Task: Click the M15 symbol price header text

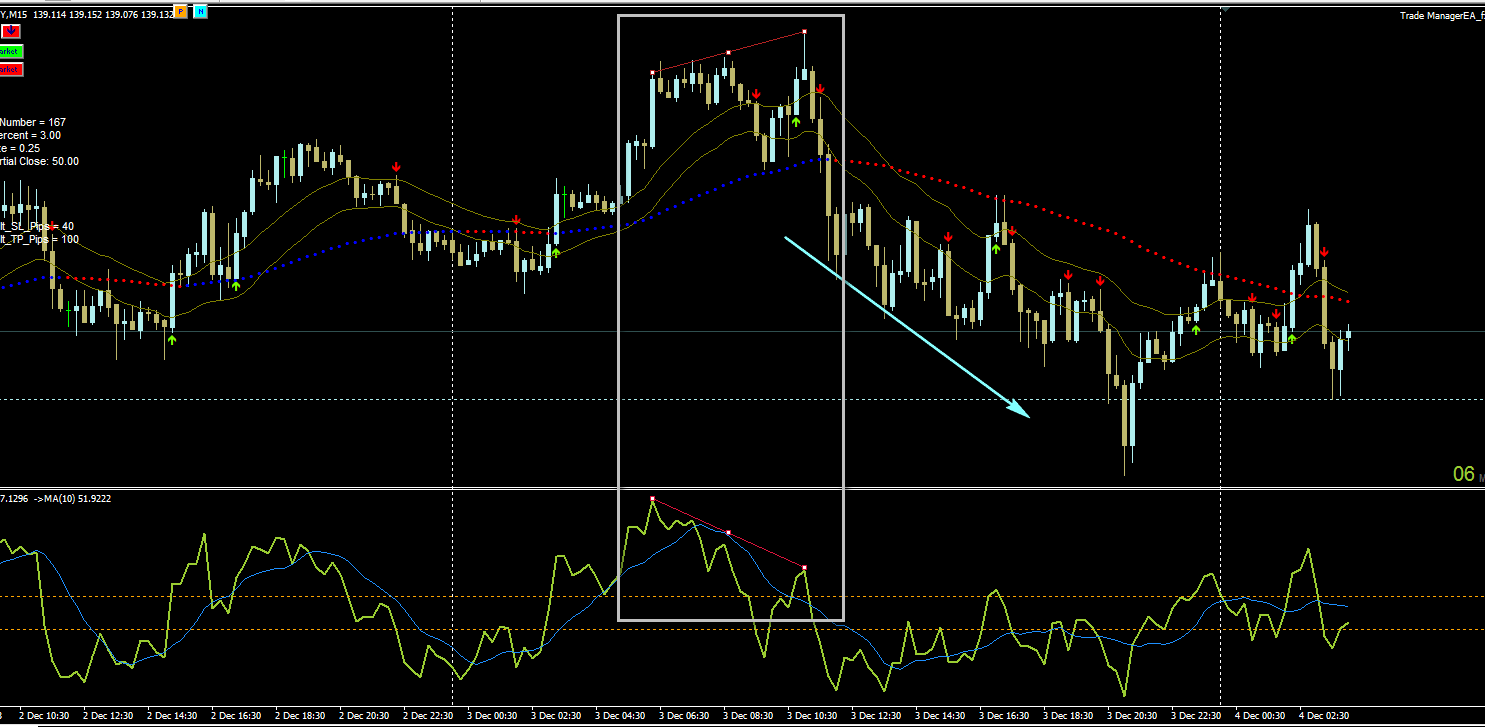Action: pos(85,14)
